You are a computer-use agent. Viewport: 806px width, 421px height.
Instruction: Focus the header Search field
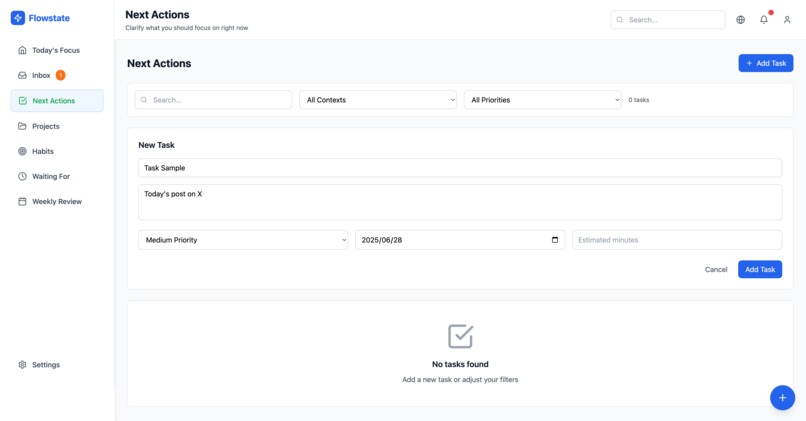(x=668, y=20)
